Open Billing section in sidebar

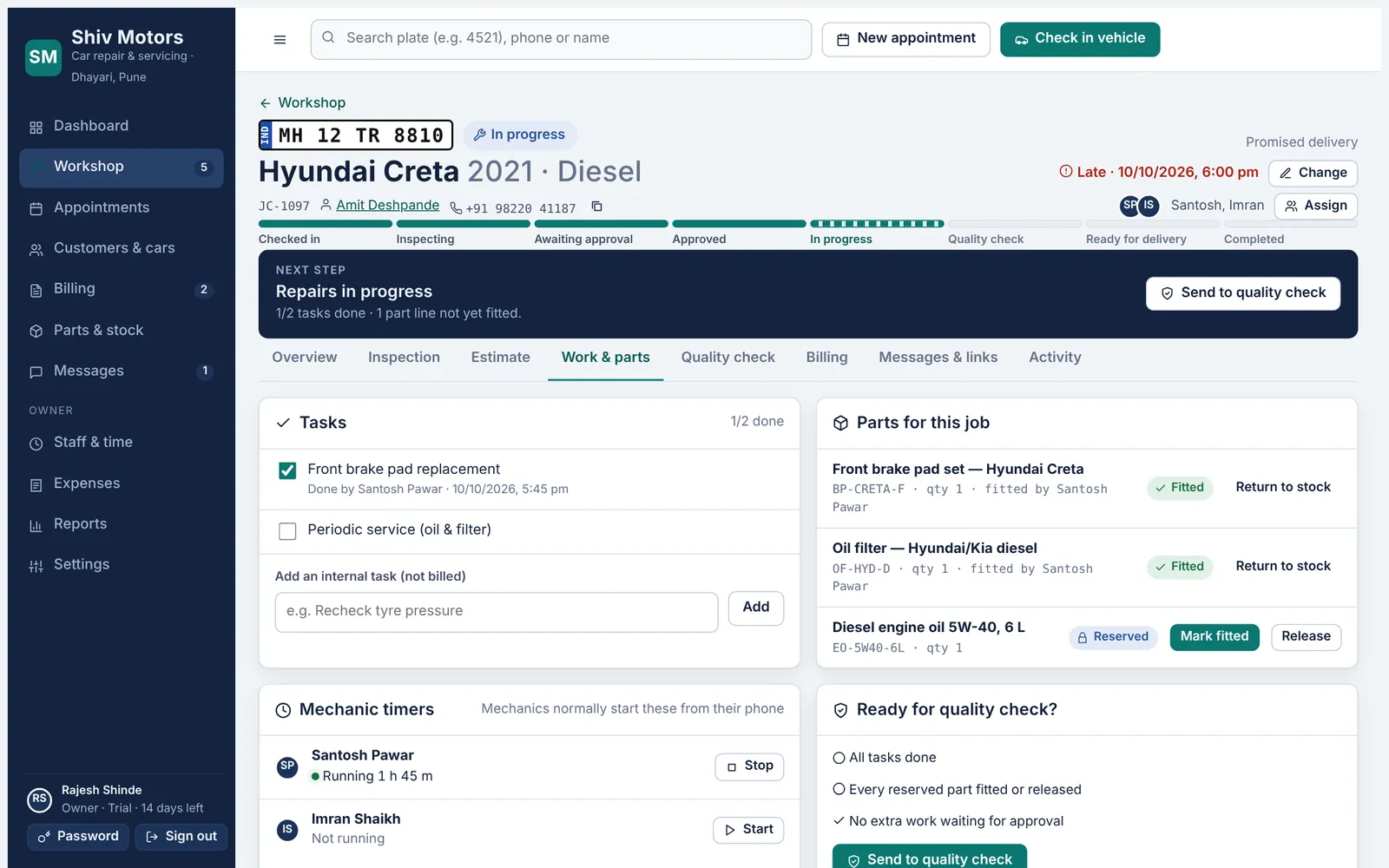click(x=122, y=289)
